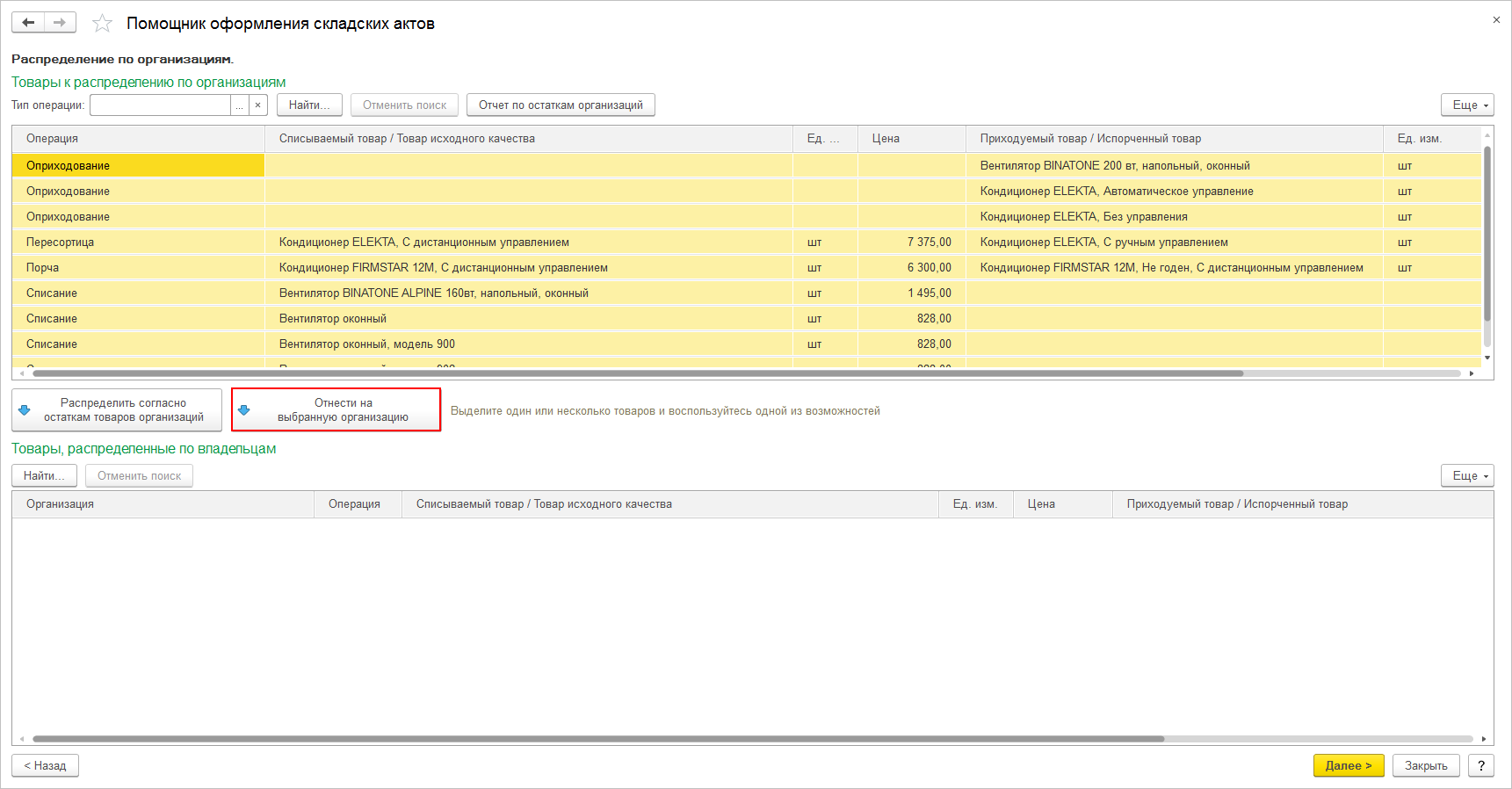The width and height of the screenshot is (1512, 789).
Task: Click Распределить согласно остаткам товаров организаций
Action: coord(117,410)
